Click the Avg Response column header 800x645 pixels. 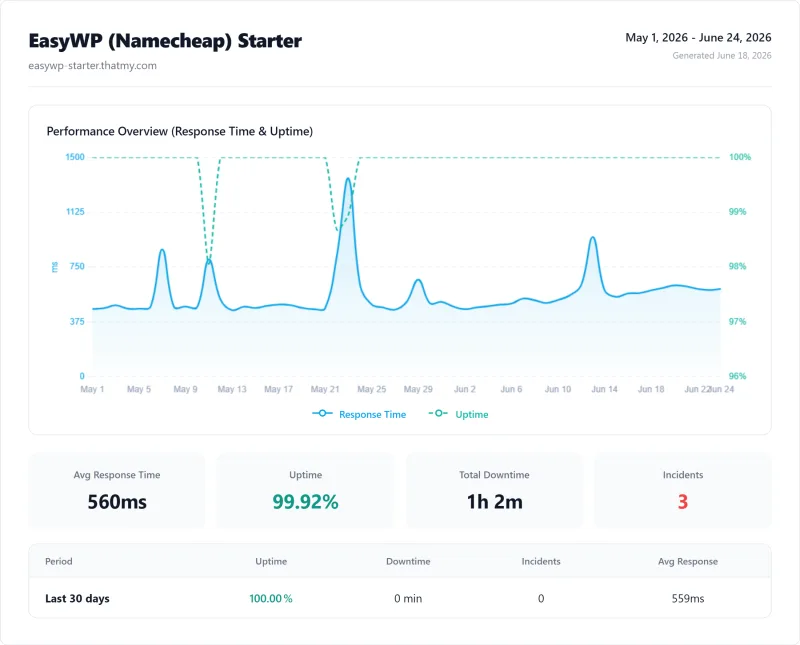tap(688, 561)
